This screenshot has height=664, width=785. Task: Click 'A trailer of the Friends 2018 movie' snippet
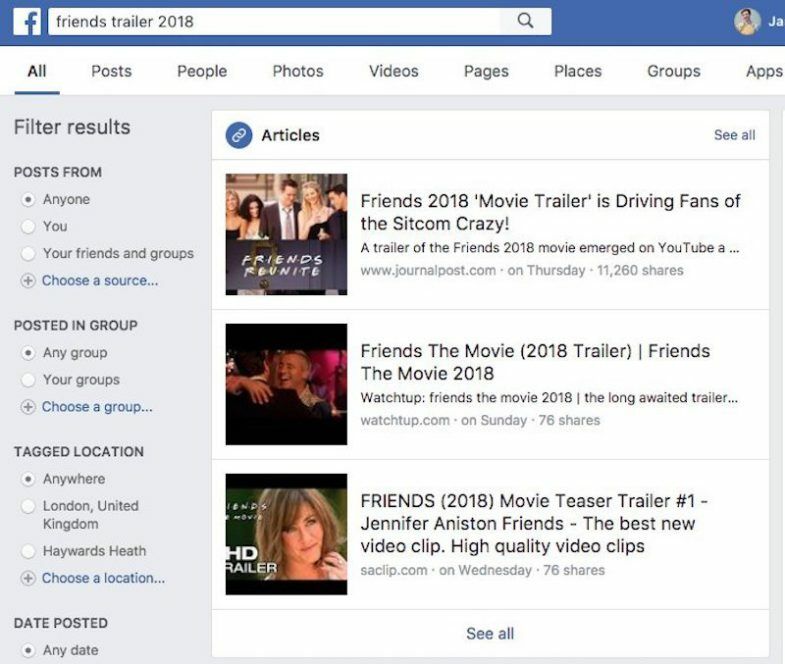pyautogui.click(x=550, y=248)
